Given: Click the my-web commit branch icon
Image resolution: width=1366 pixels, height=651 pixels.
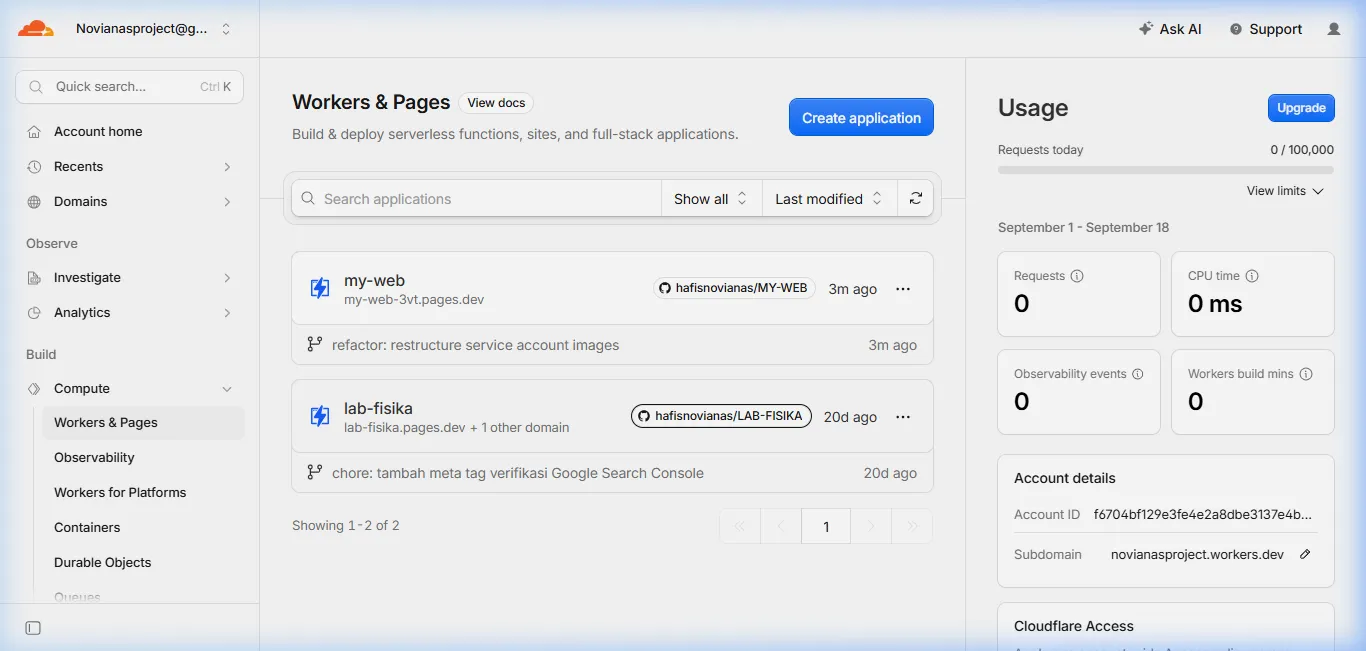Looking at the screenshot, I should pyautogui.click(x=314, y=345).
